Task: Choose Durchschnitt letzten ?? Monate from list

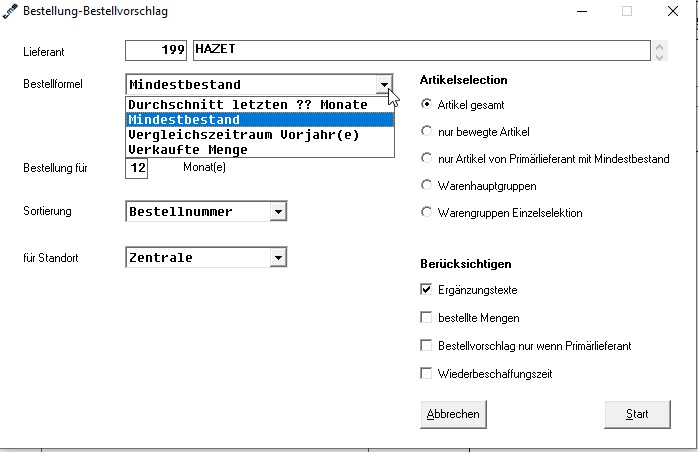Action: 260,105
